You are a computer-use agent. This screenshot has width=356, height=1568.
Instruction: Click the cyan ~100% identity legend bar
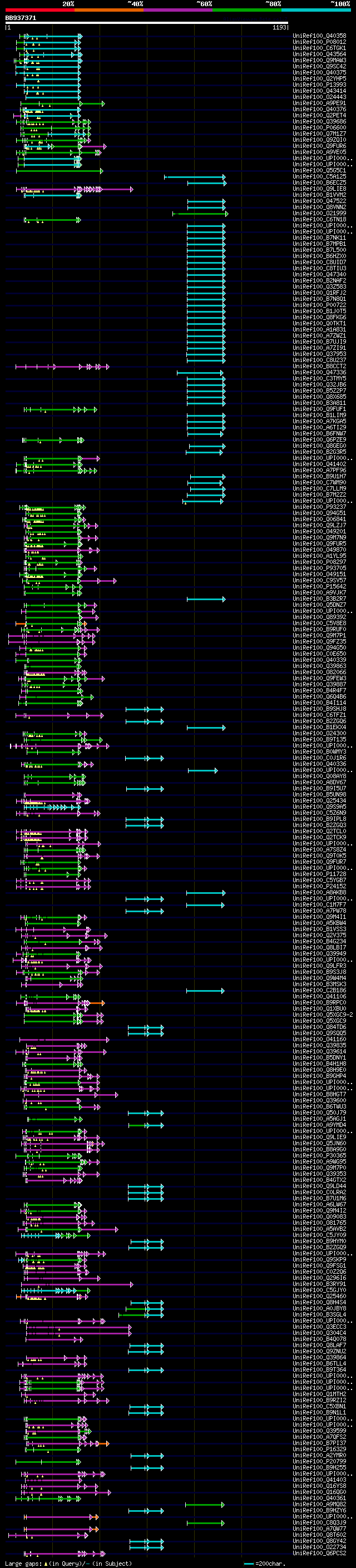[316, 10]
